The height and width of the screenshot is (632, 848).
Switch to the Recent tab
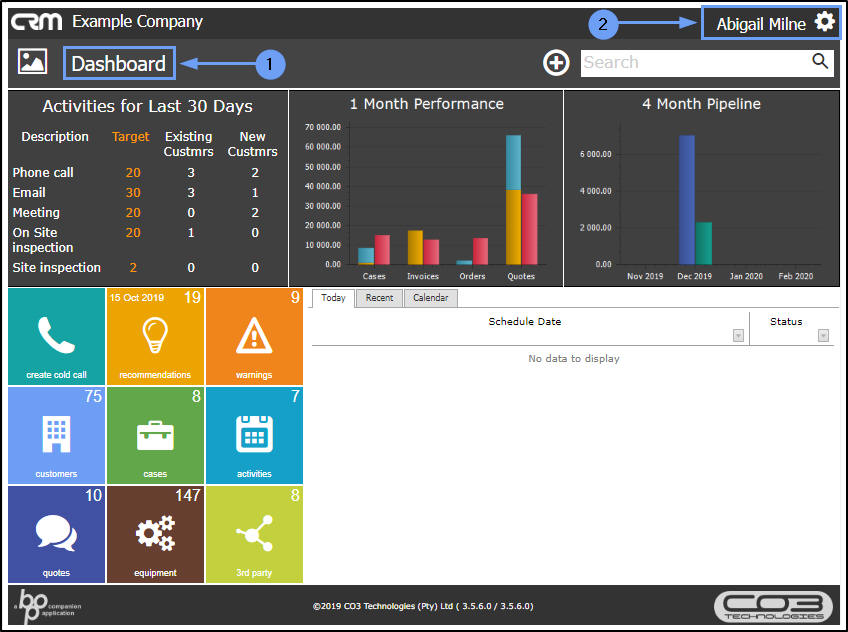[x=379, y=298]
